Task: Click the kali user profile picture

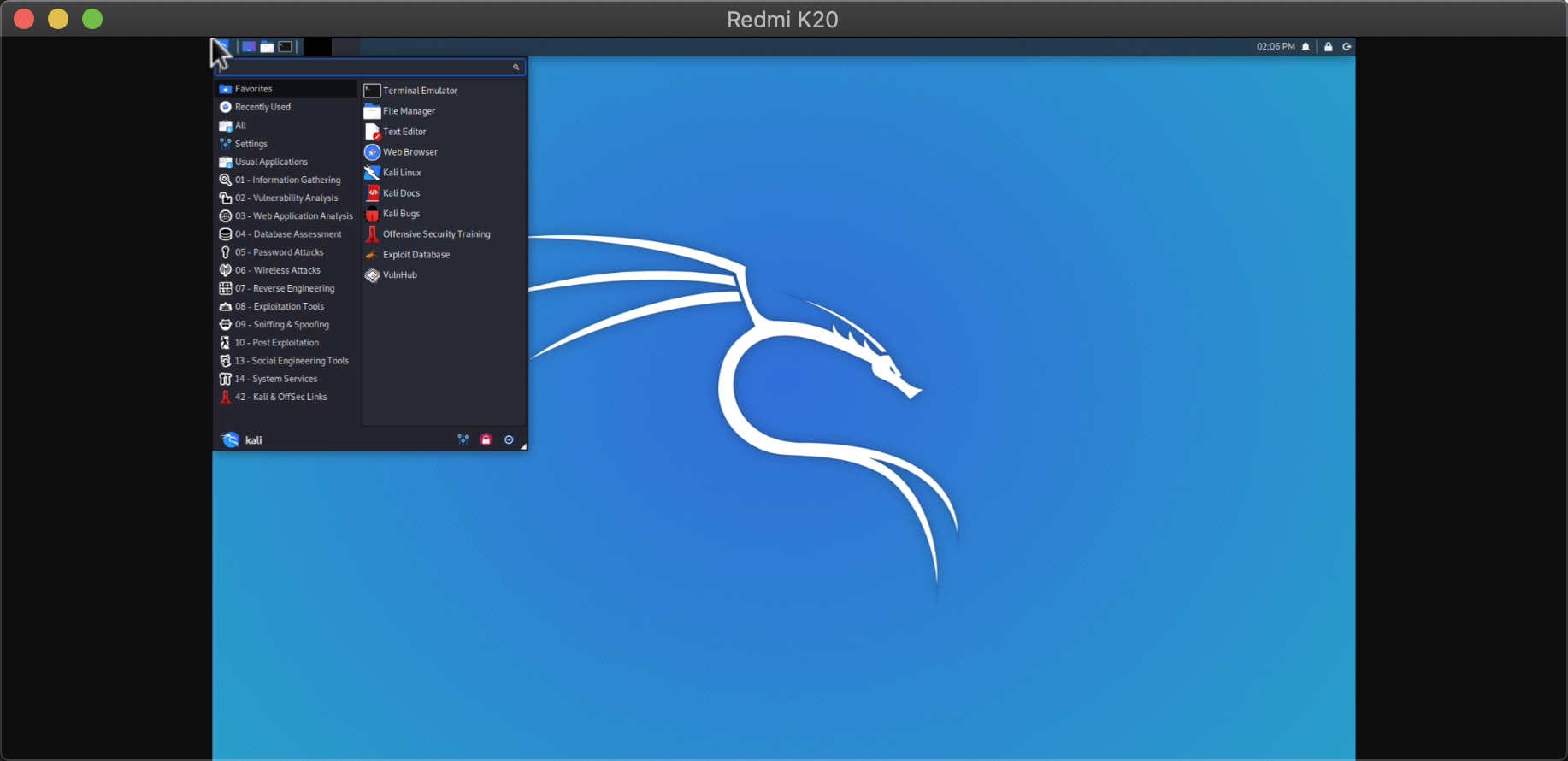Action: [230, 439]
